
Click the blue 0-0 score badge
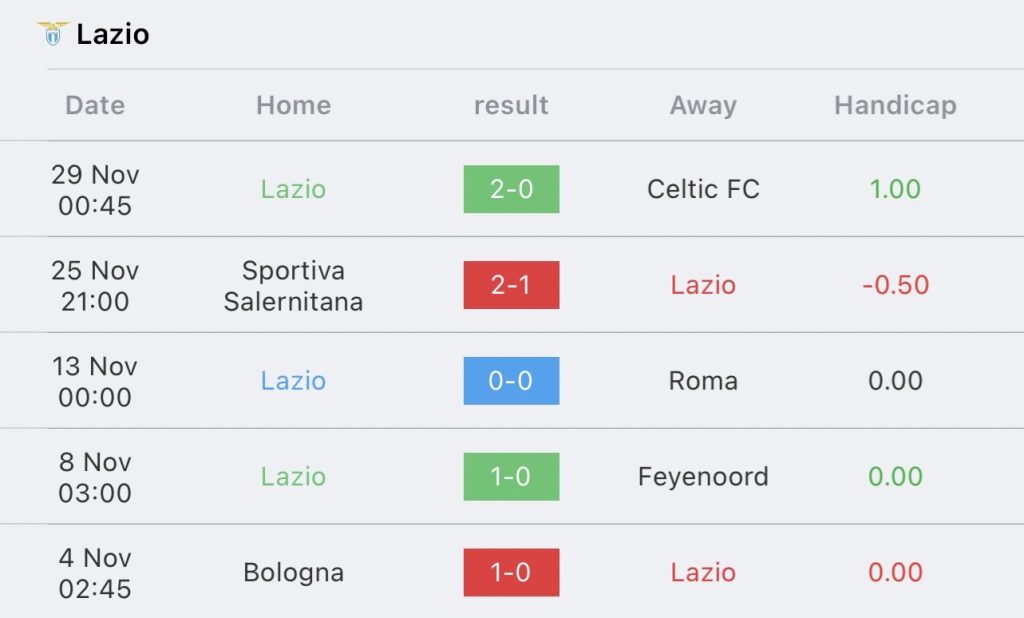(x=511, y=381)
